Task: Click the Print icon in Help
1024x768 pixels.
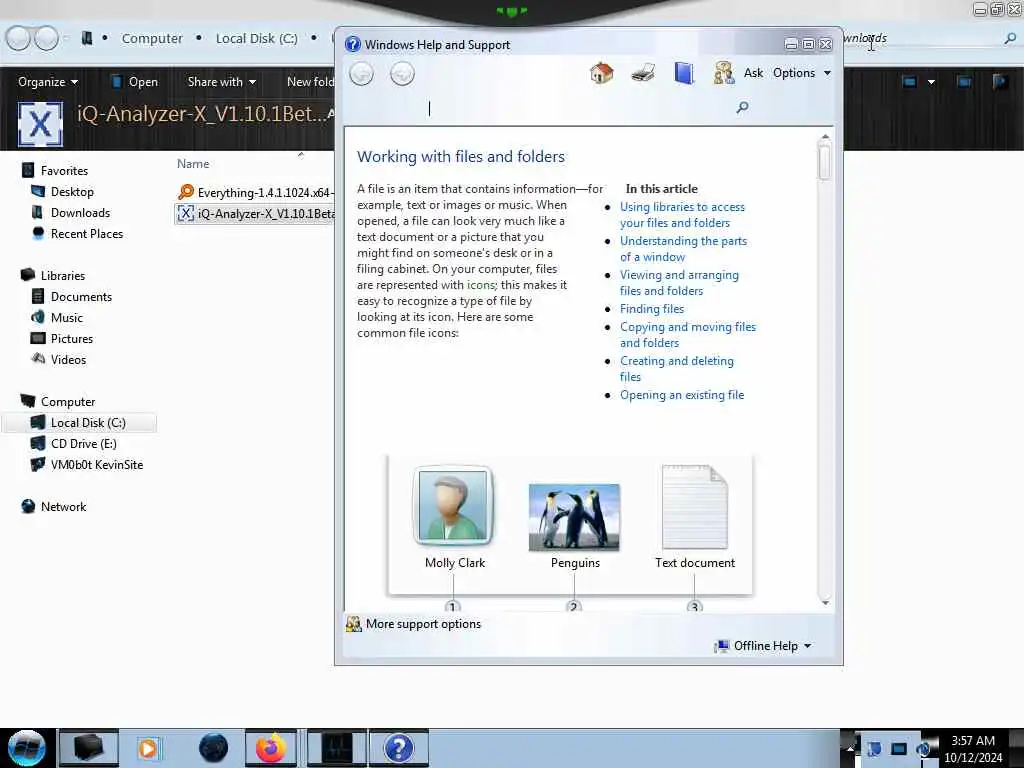Action: [643, 72]
